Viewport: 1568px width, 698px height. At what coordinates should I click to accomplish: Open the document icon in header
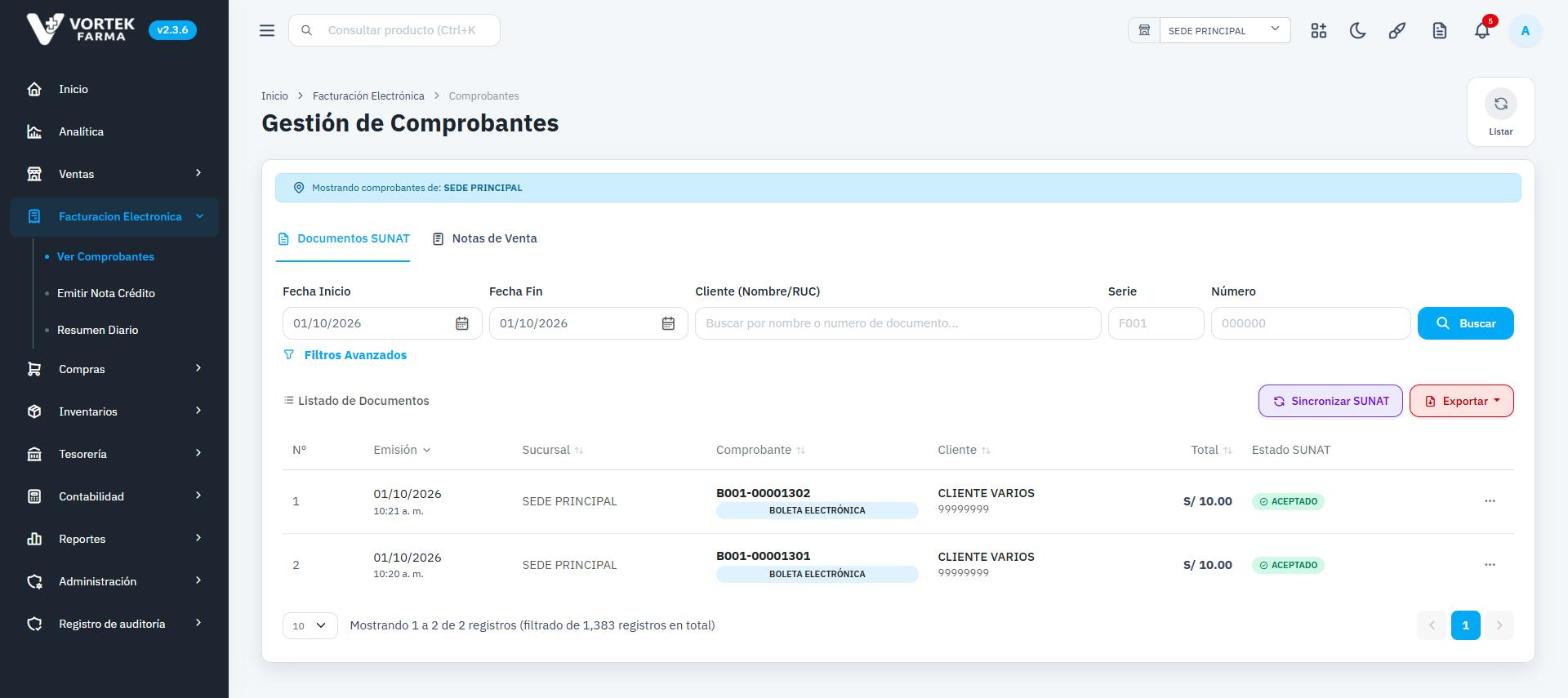click(x=1439, y=30)
